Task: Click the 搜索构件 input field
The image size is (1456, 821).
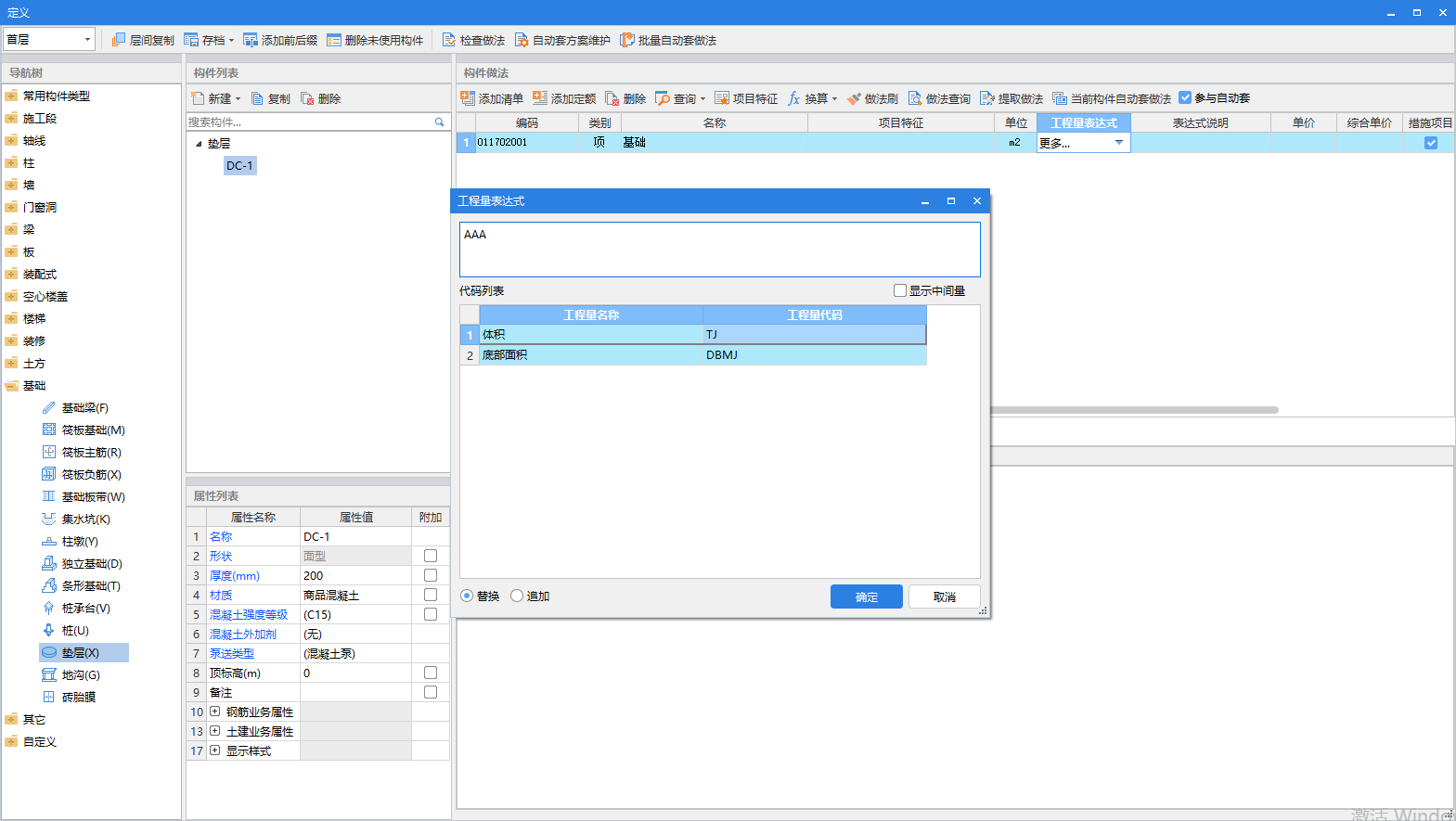Action: click(309, 122)
